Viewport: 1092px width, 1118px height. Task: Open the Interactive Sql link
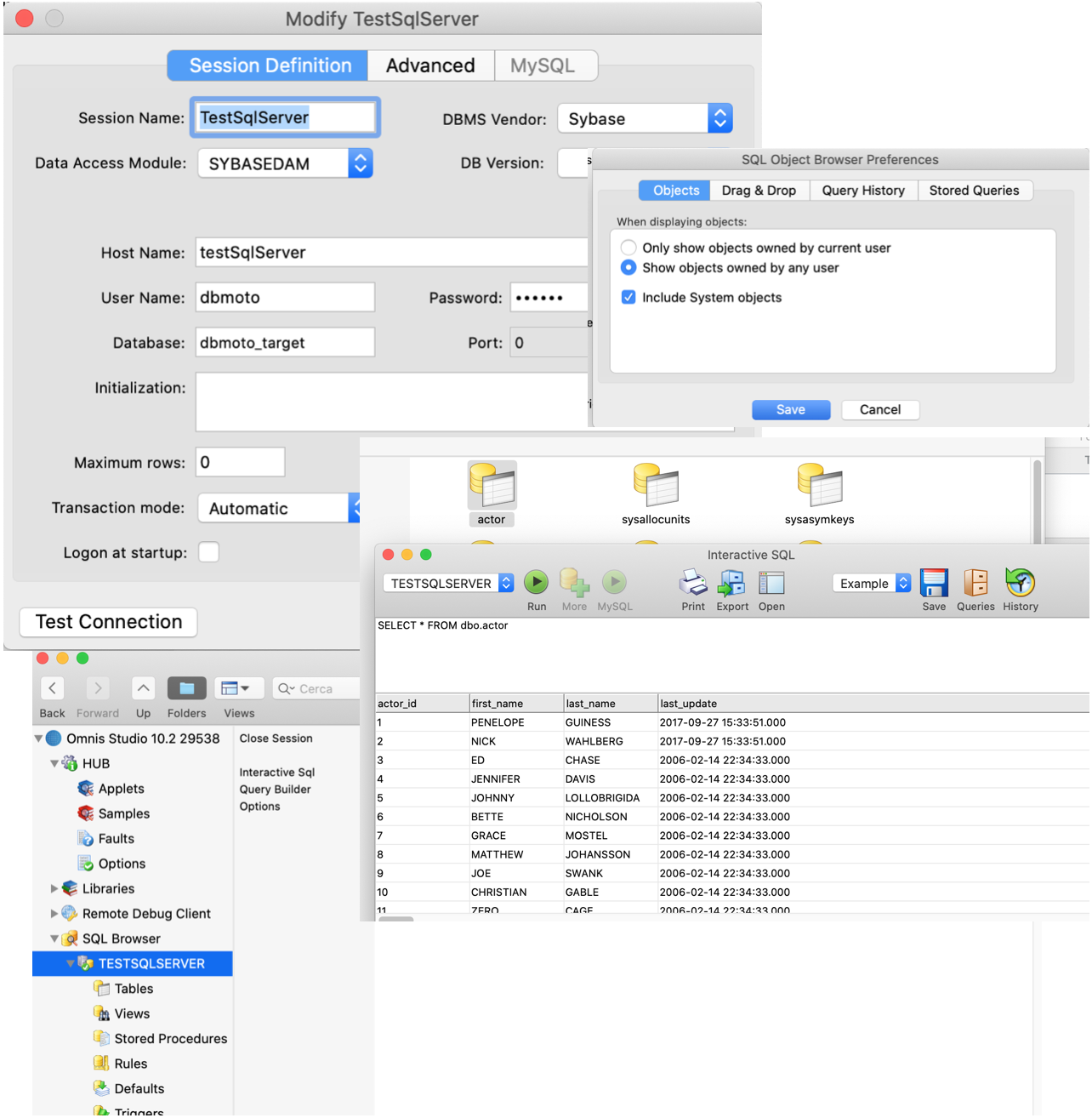point(277,773)
